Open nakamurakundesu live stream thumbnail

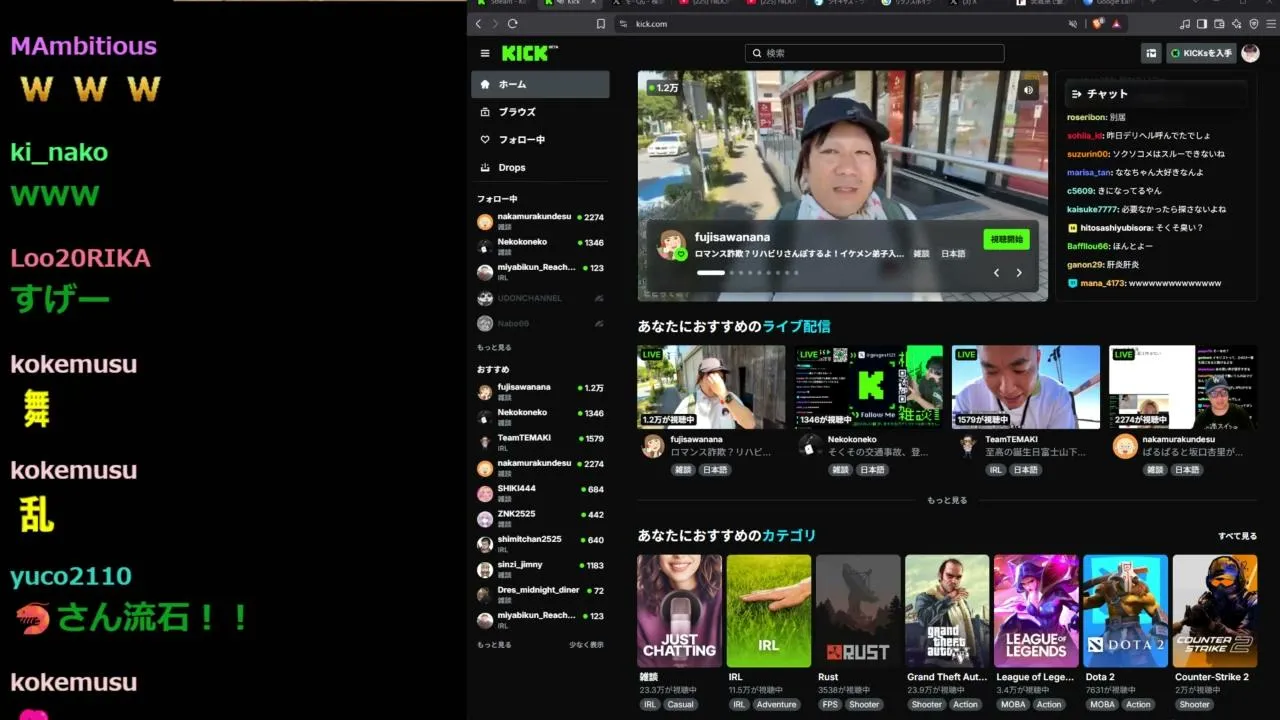click(x=1183, y=387)
